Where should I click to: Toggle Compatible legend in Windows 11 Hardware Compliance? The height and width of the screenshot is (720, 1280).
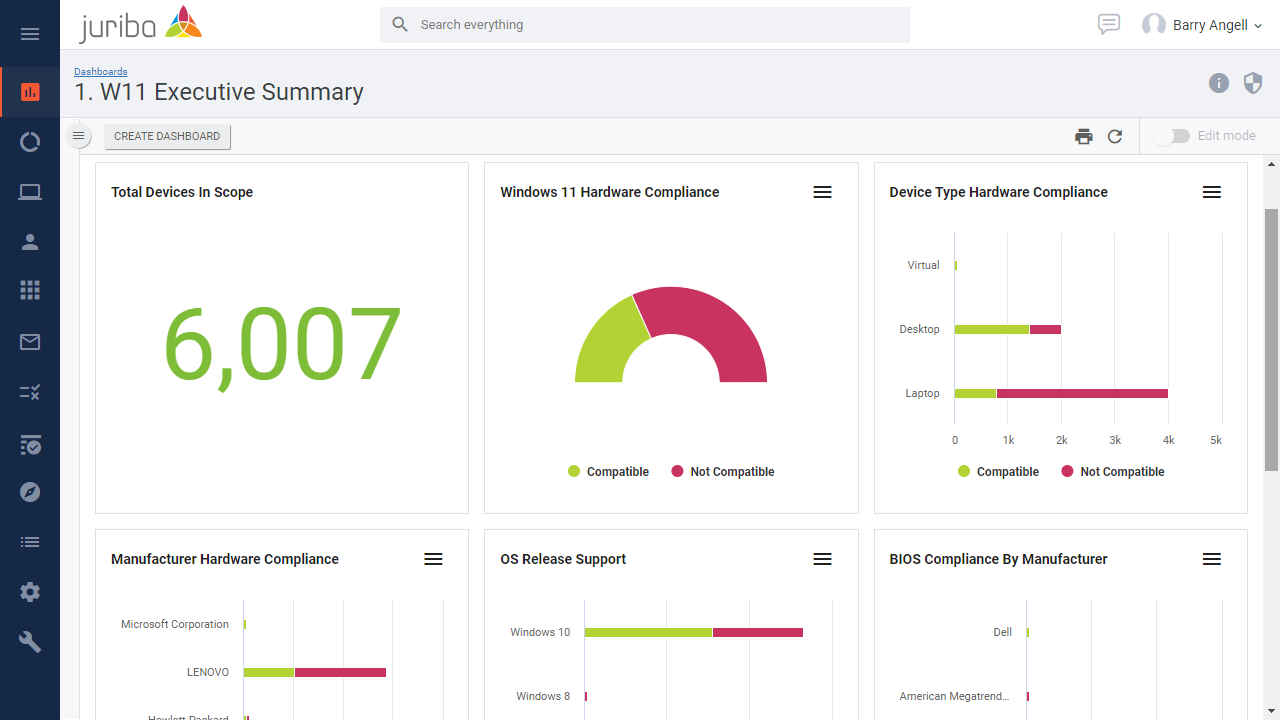click(608, 472)
